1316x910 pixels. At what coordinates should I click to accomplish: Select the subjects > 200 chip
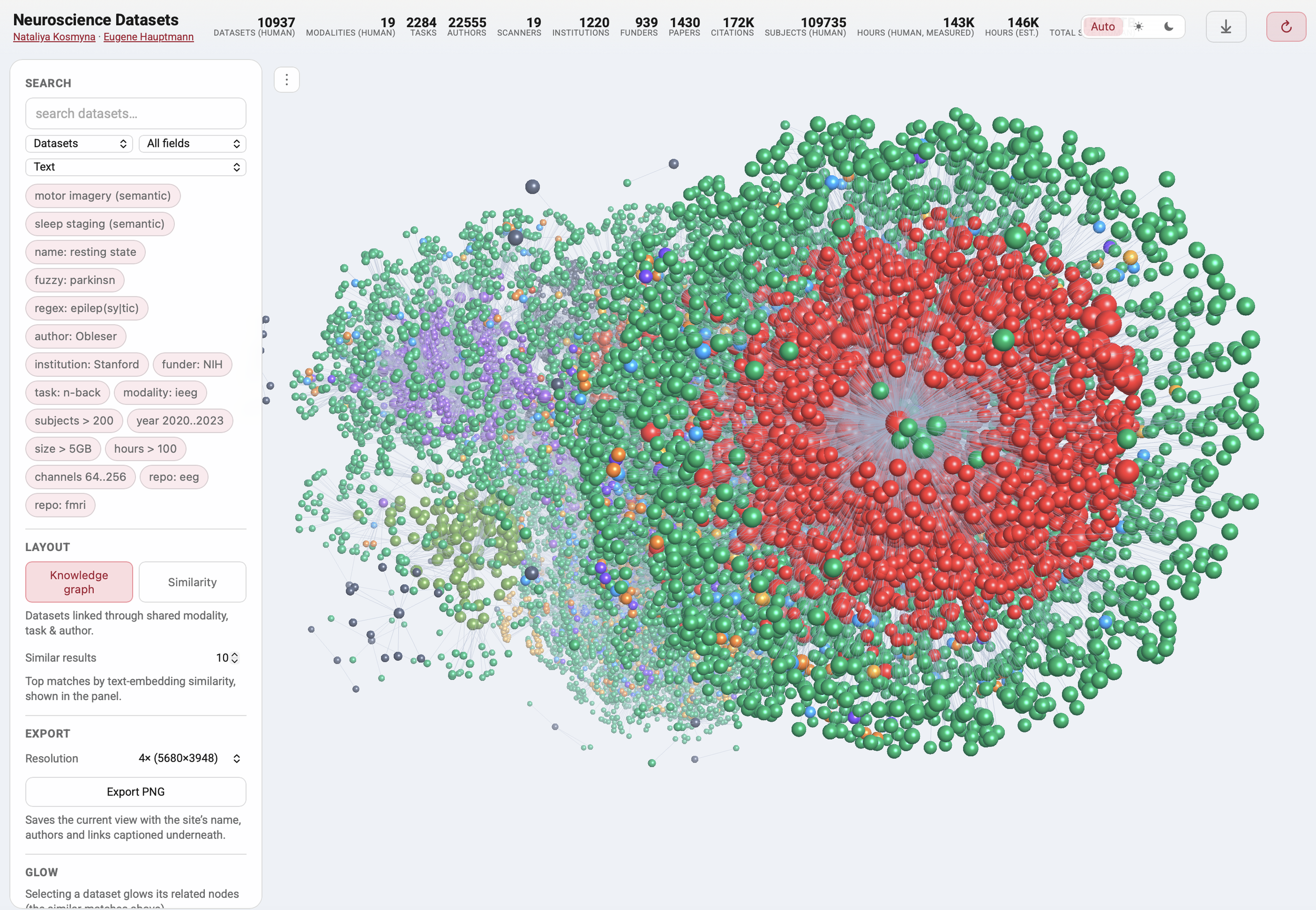click(74, 421)
